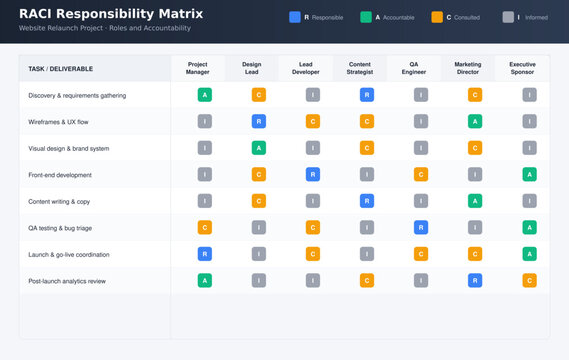Click the QA testing & bug triage label
The height and width of the screenshot is (360, 569).
coord(60,228)
